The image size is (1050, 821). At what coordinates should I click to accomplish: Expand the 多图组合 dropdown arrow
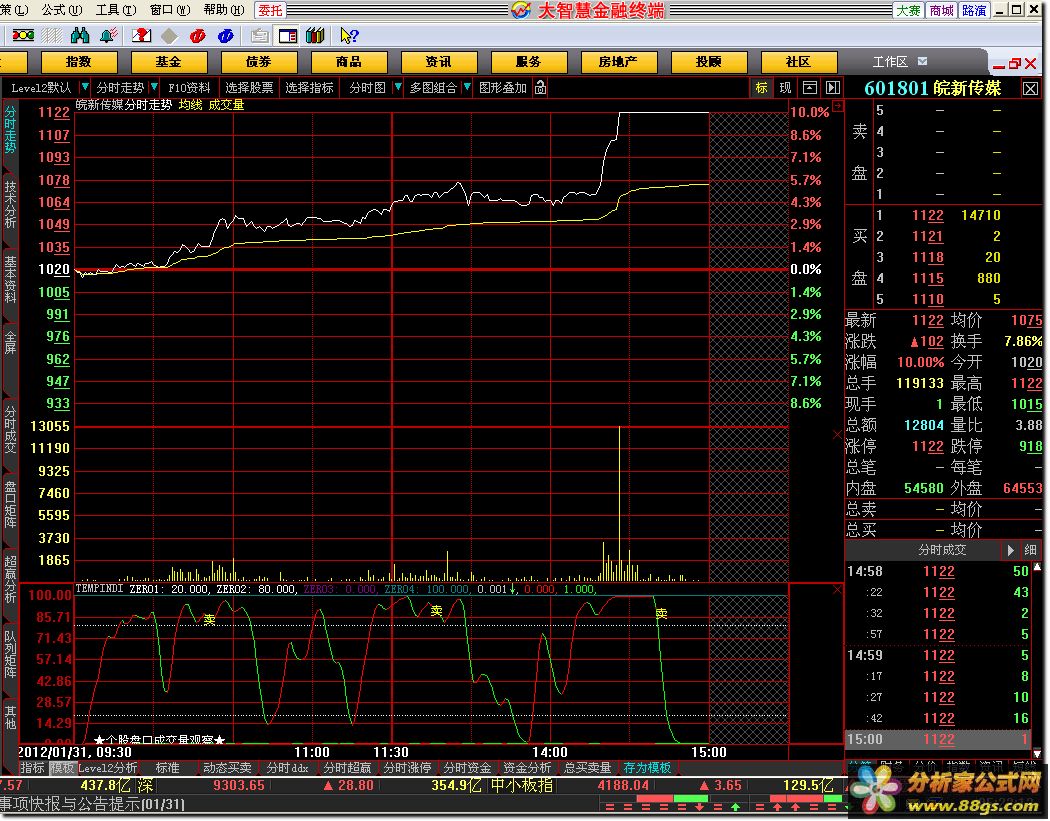pos(467,87)
